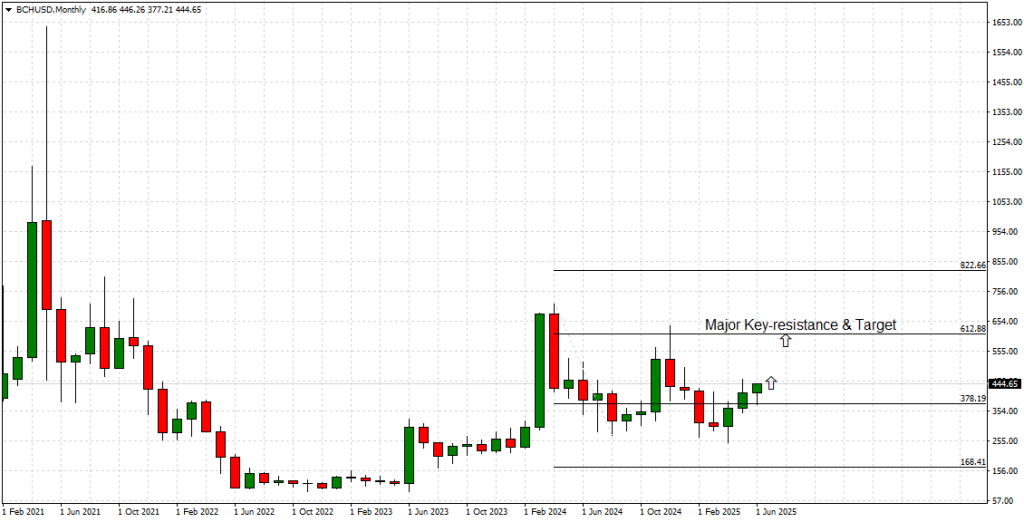Click the 555.00 price axis label
The width and height of the screenshot is (1024, 522).
pos(1006,351)
